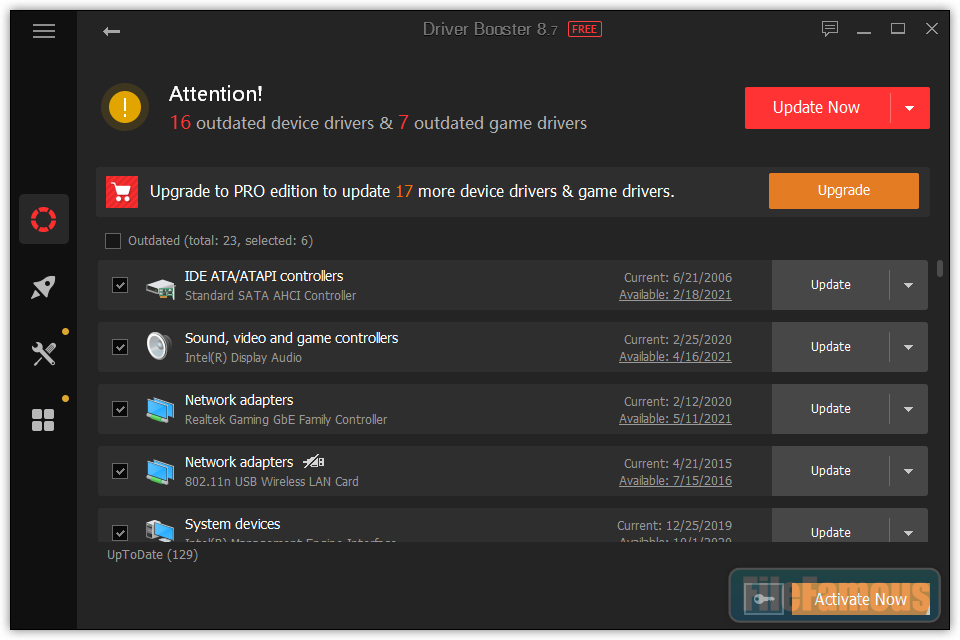960x640 pixels.
Task: Expand the UpToDate (129) section
Action: [x=152, y=555]
